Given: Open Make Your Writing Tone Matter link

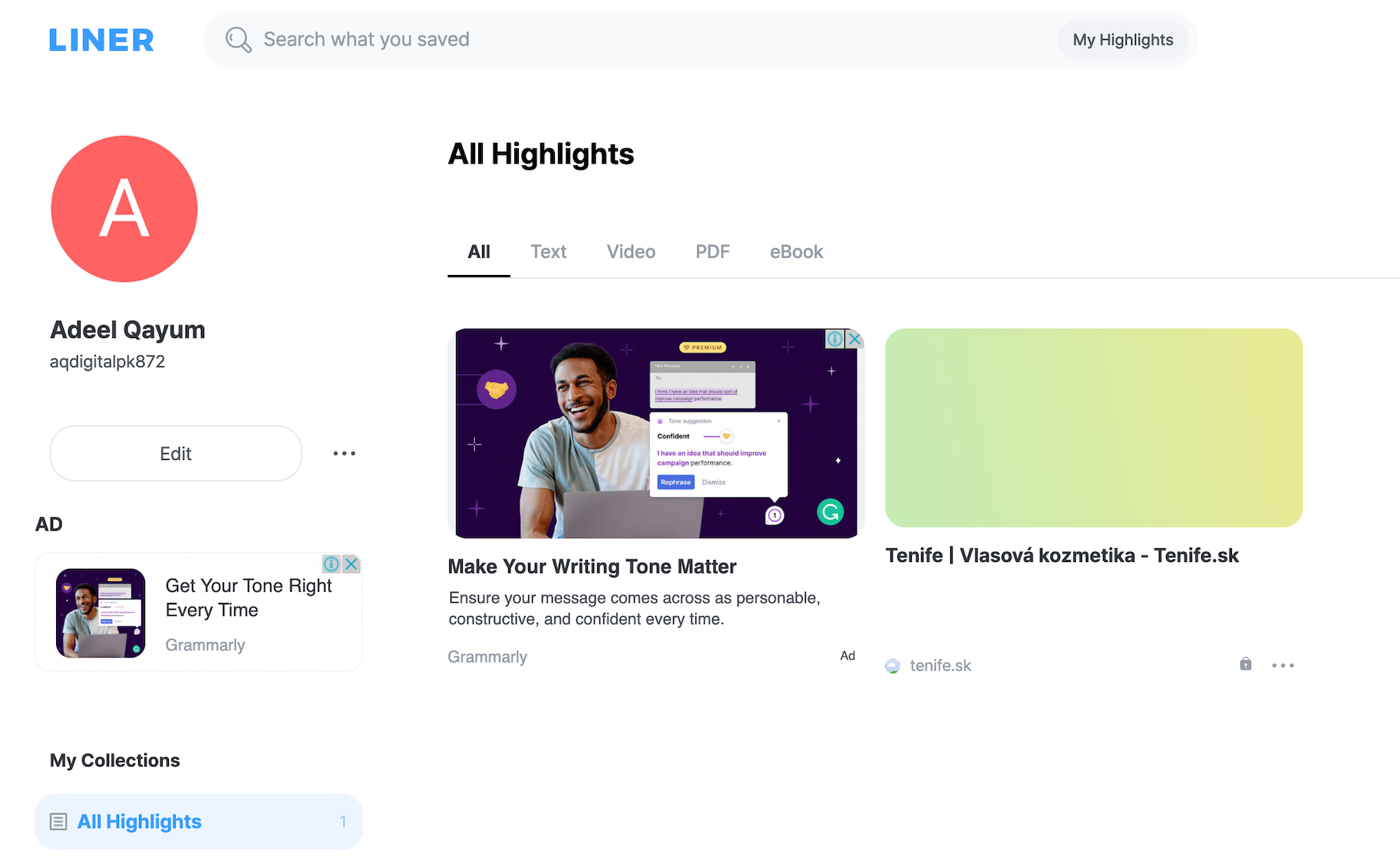Looking at the screenshot, I should tap(592, 567).
